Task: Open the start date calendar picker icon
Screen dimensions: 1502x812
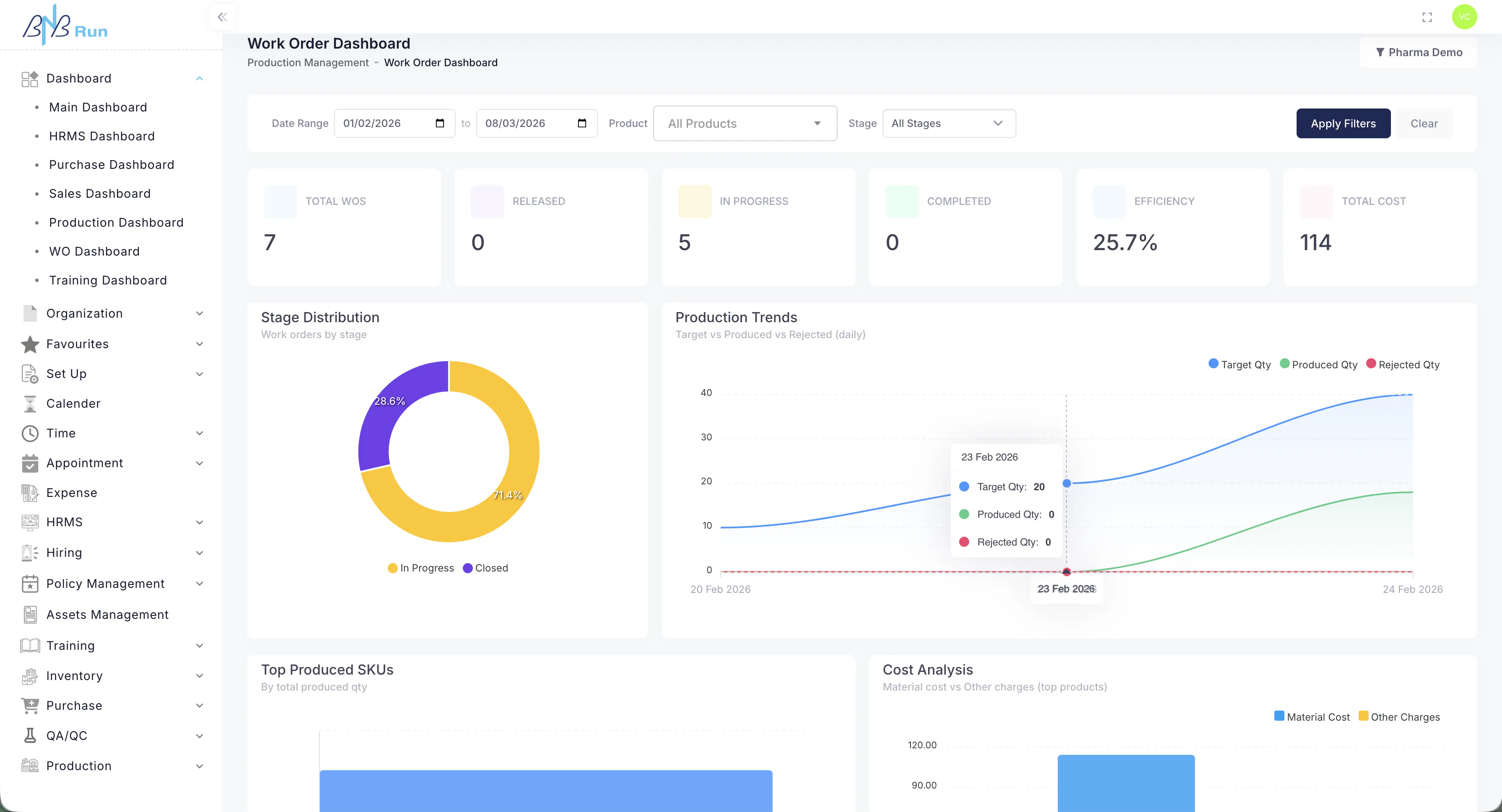Action: coord(440,123)
